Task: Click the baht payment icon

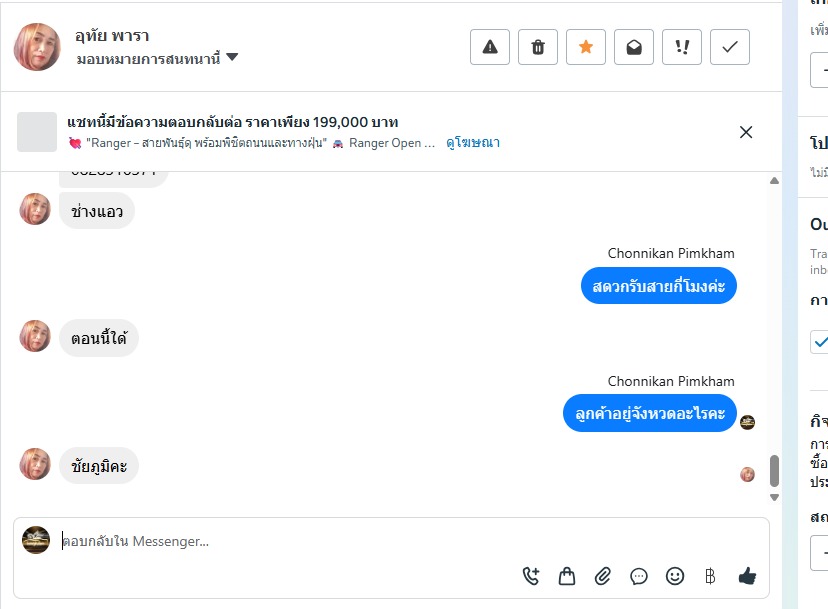Action: [710, 576]
